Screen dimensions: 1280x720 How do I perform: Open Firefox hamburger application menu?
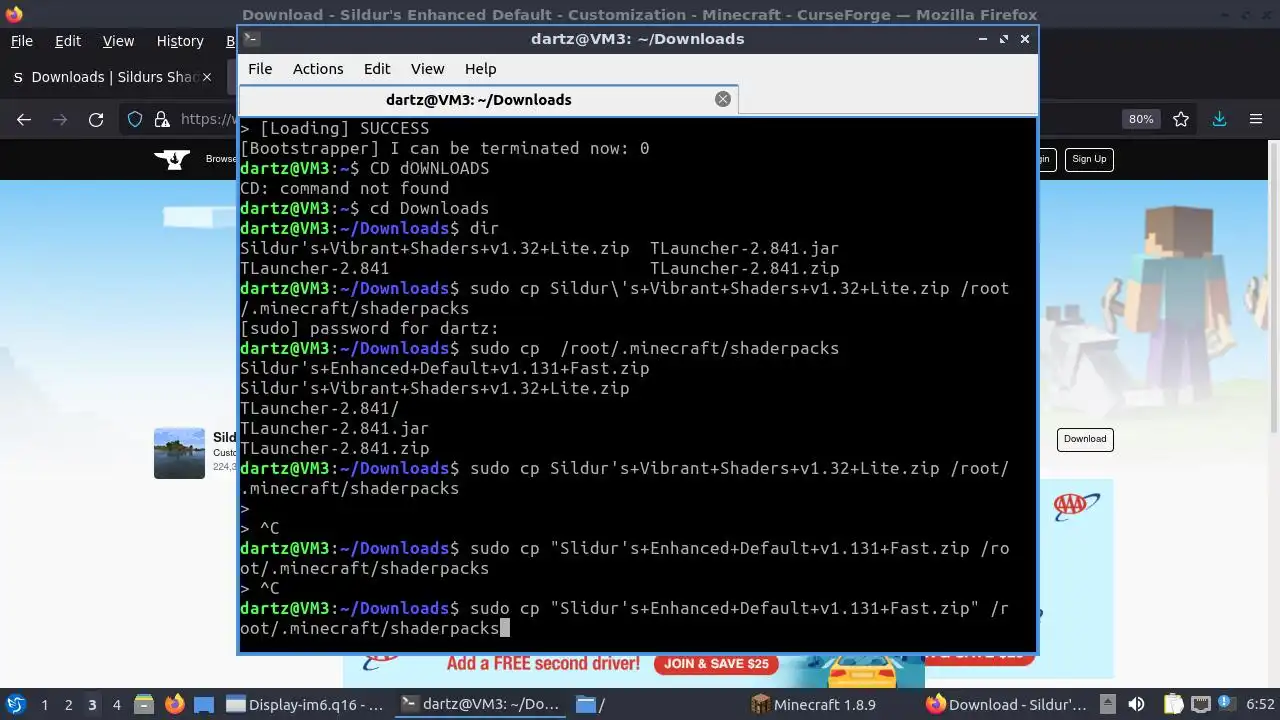tap(1256, 119)
